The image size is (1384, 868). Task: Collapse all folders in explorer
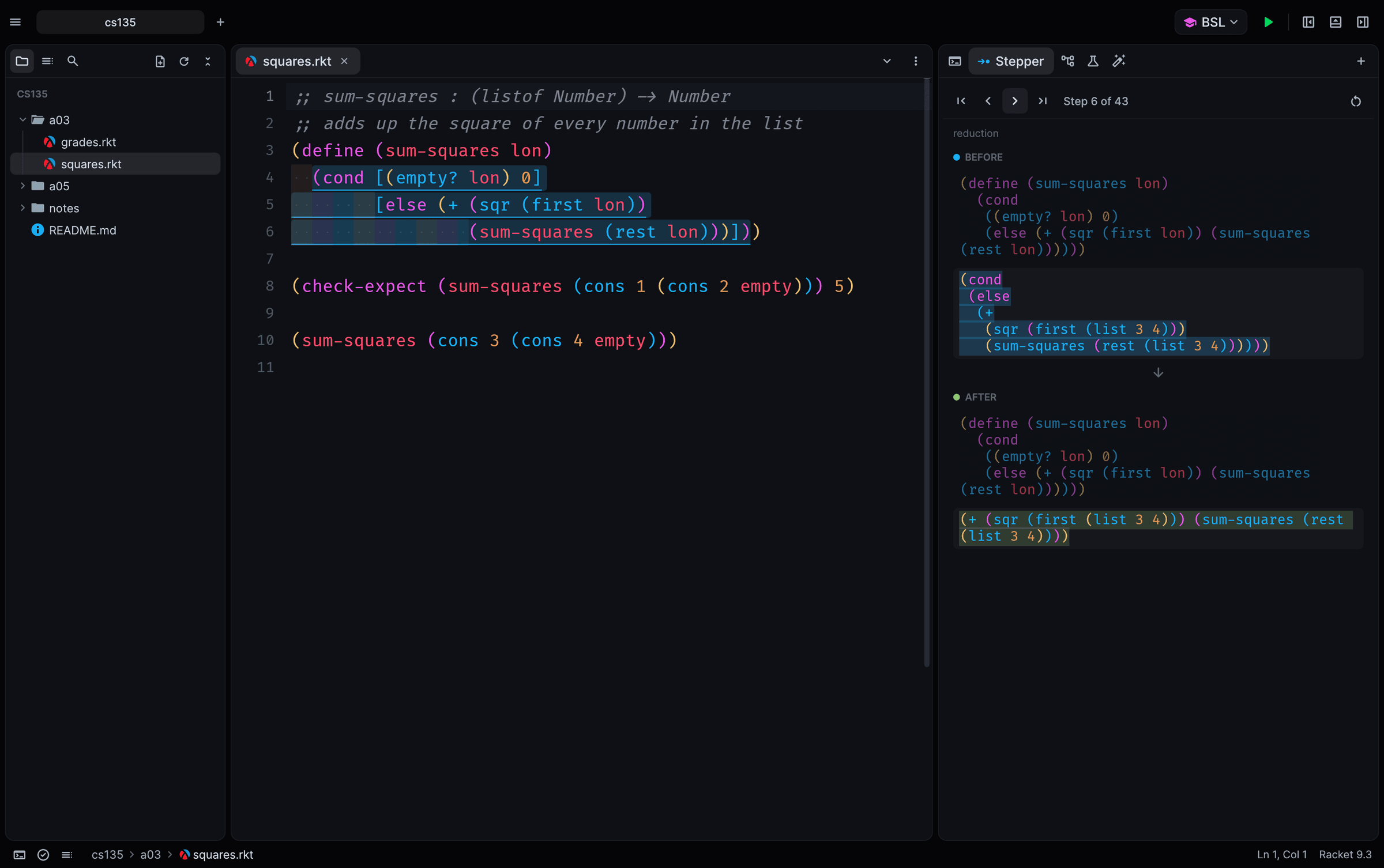(208, 61)
